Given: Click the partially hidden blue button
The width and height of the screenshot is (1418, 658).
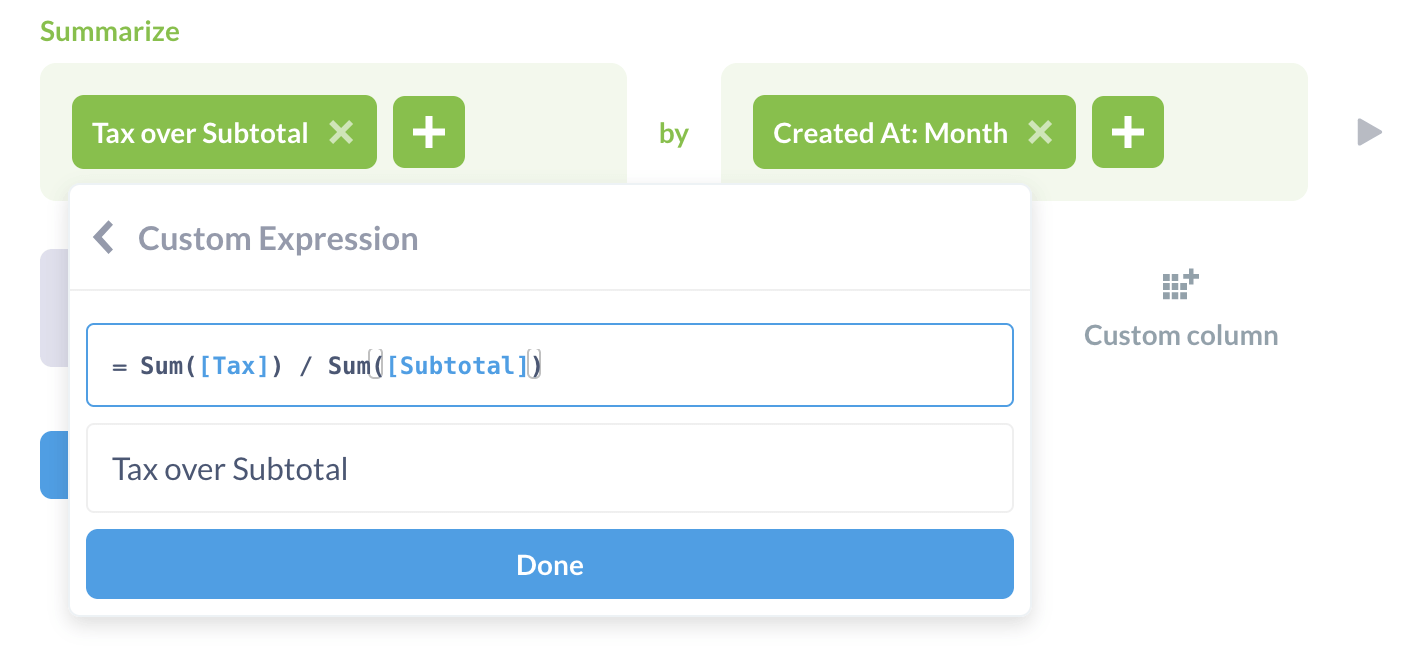Looking at the screenshot, I should pos(53,465).
